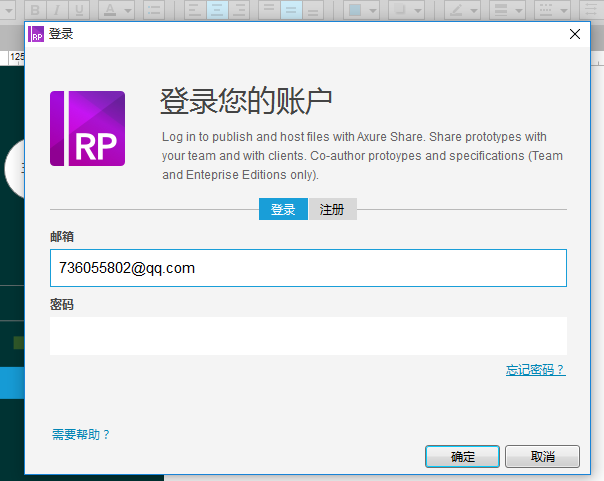The image size is (604, 481).
Task: Open the leftmost toolbar dropdown arrow
Action: tap(8, 10)
